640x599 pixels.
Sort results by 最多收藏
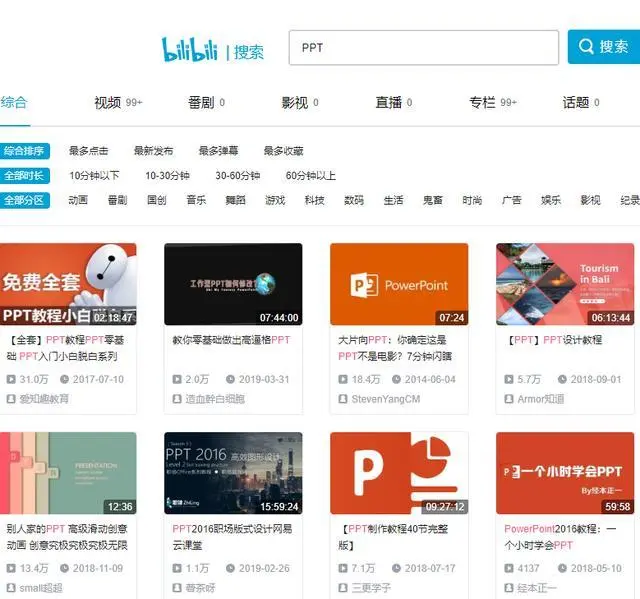pyautogui.click(x=283, y=151)
